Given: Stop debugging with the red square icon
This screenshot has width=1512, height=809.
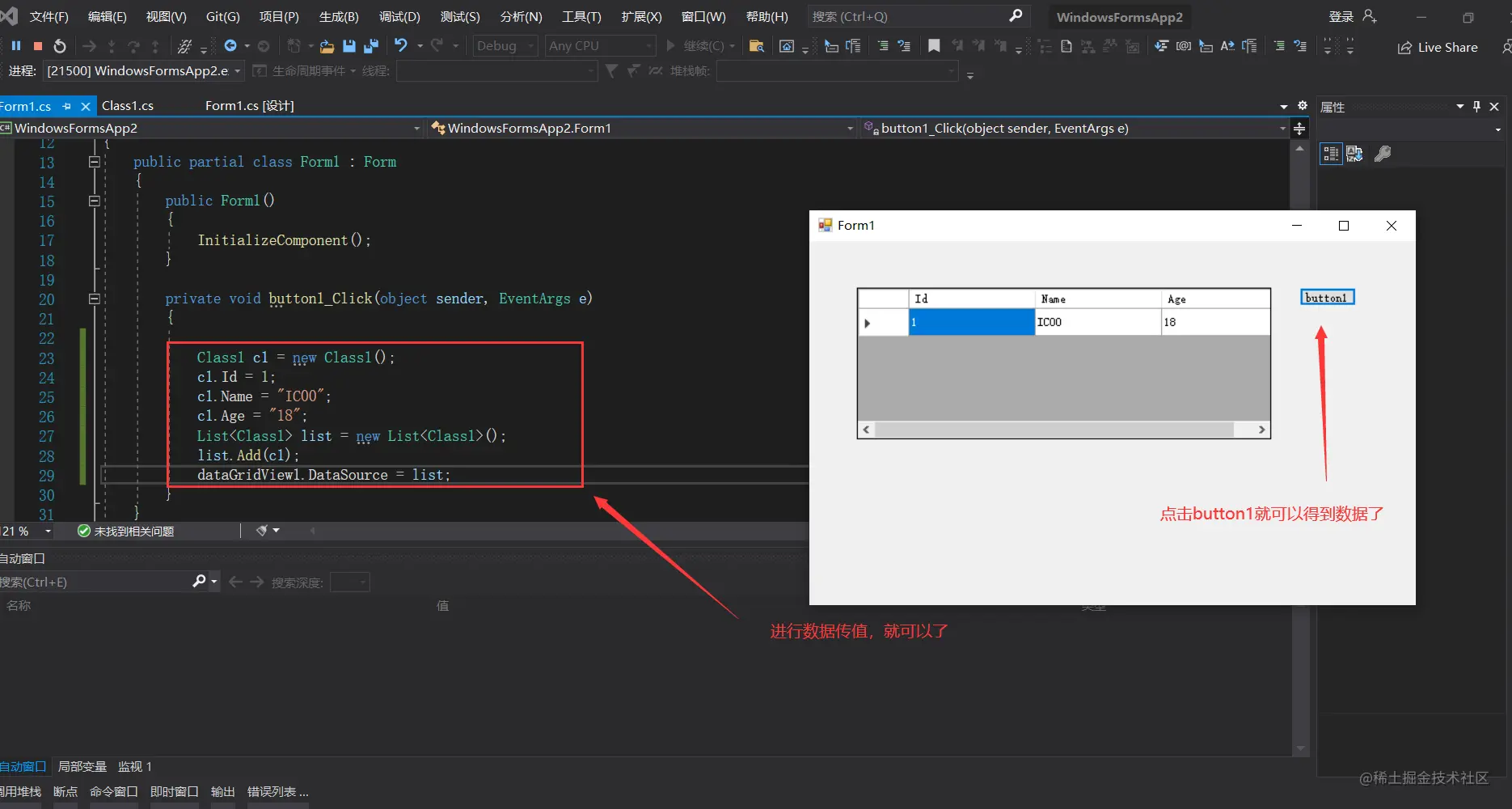Looking at the screenshot, I should coord(38,46).
